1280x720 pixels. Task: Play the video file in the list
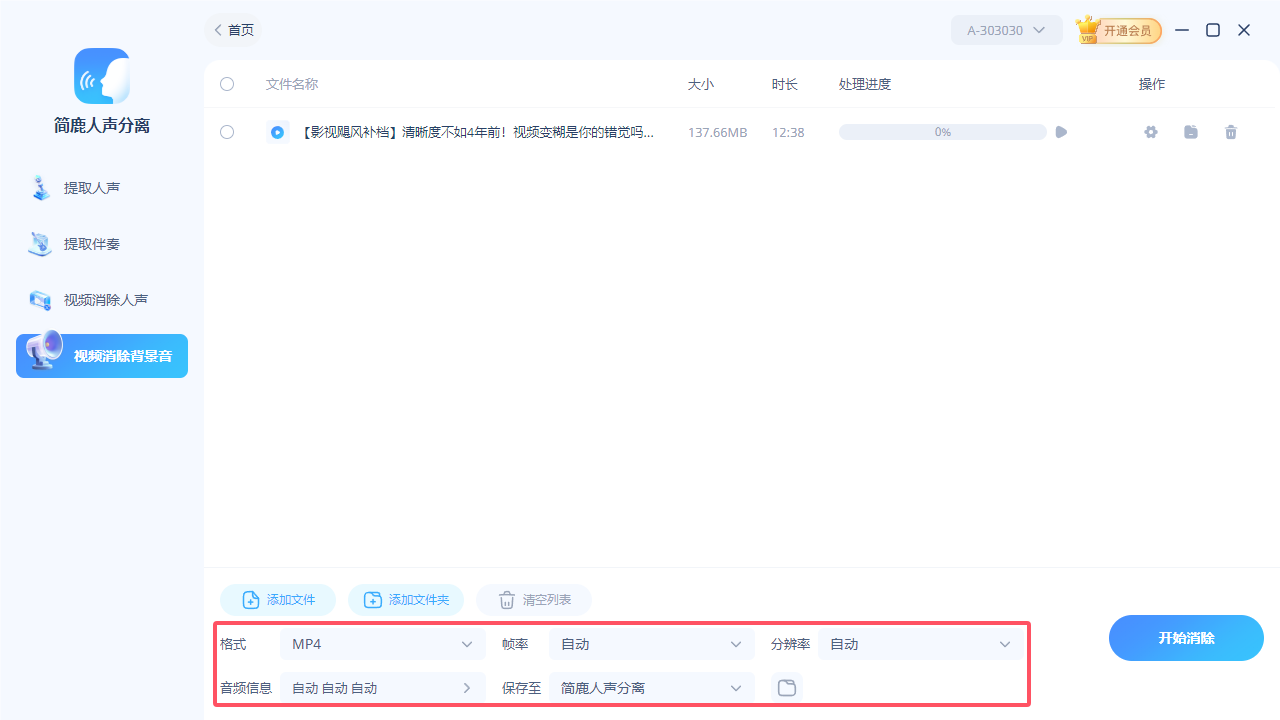(x=1060, y=131)
